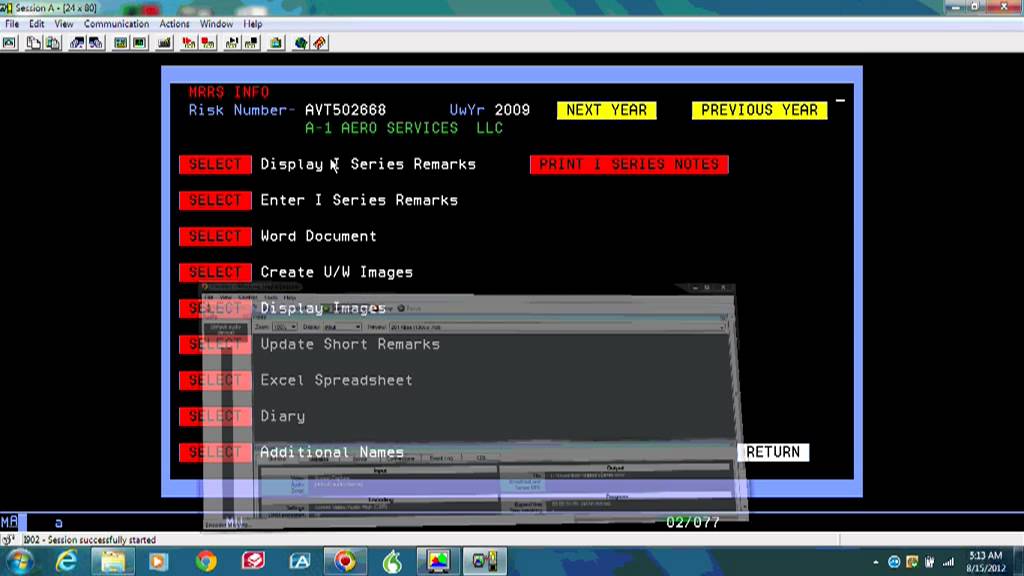
Task: Click the Quit Playing Macro icon
Action: tap(251, 43)
